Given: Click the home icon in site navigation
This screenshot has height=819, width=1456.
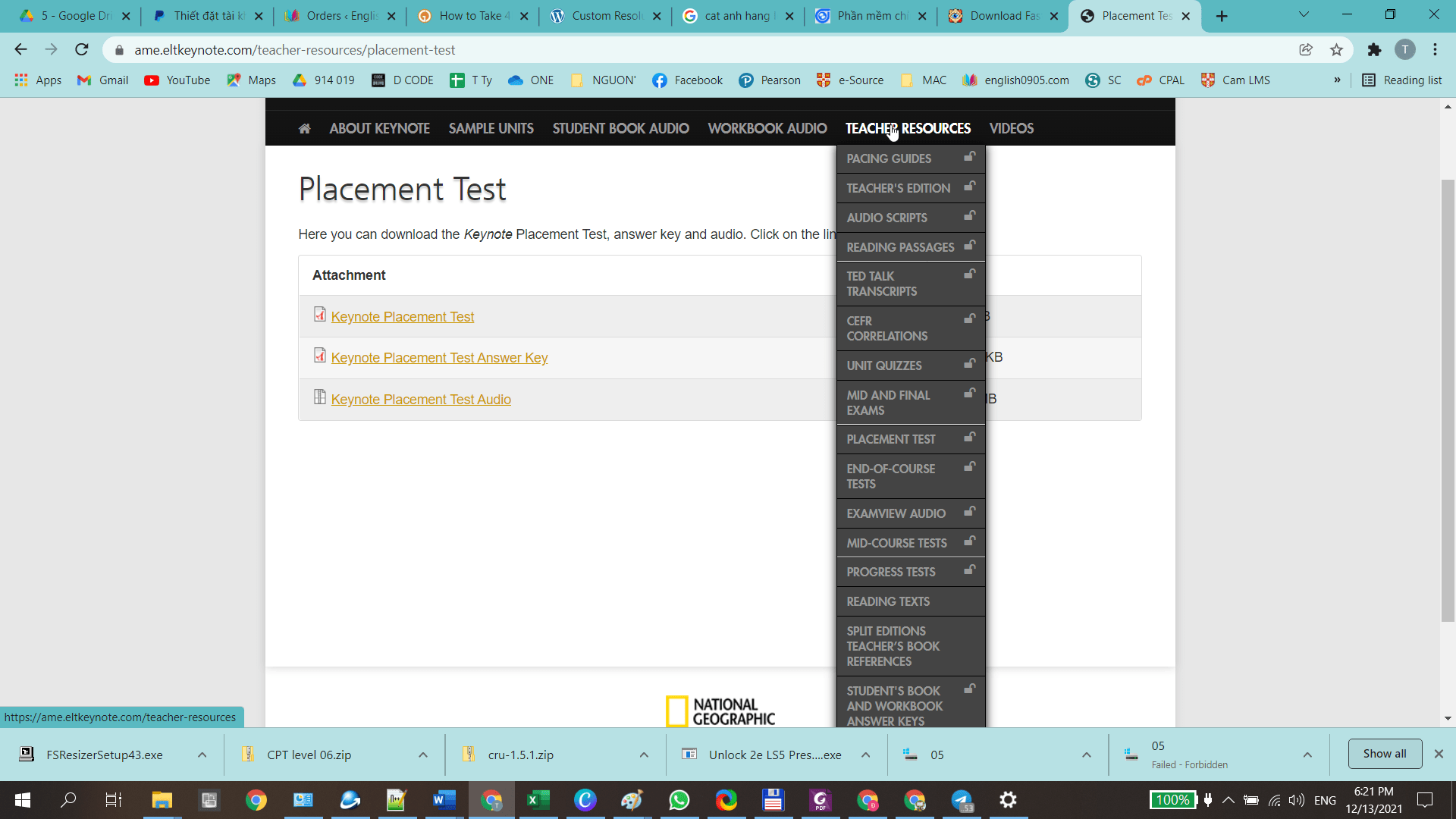Looking at the screenshot, I should pos(304,128).
